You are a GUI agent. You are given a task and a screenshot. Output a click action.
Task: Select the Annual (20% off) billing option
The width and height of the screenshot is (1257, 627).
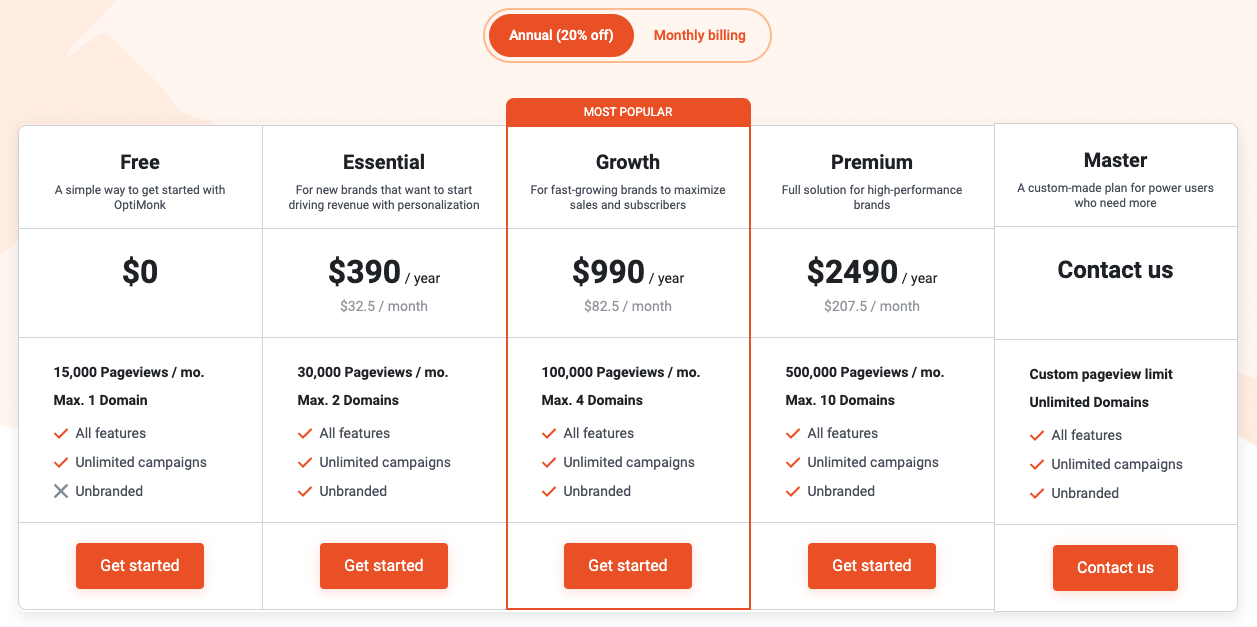click(x=561, y=35)
